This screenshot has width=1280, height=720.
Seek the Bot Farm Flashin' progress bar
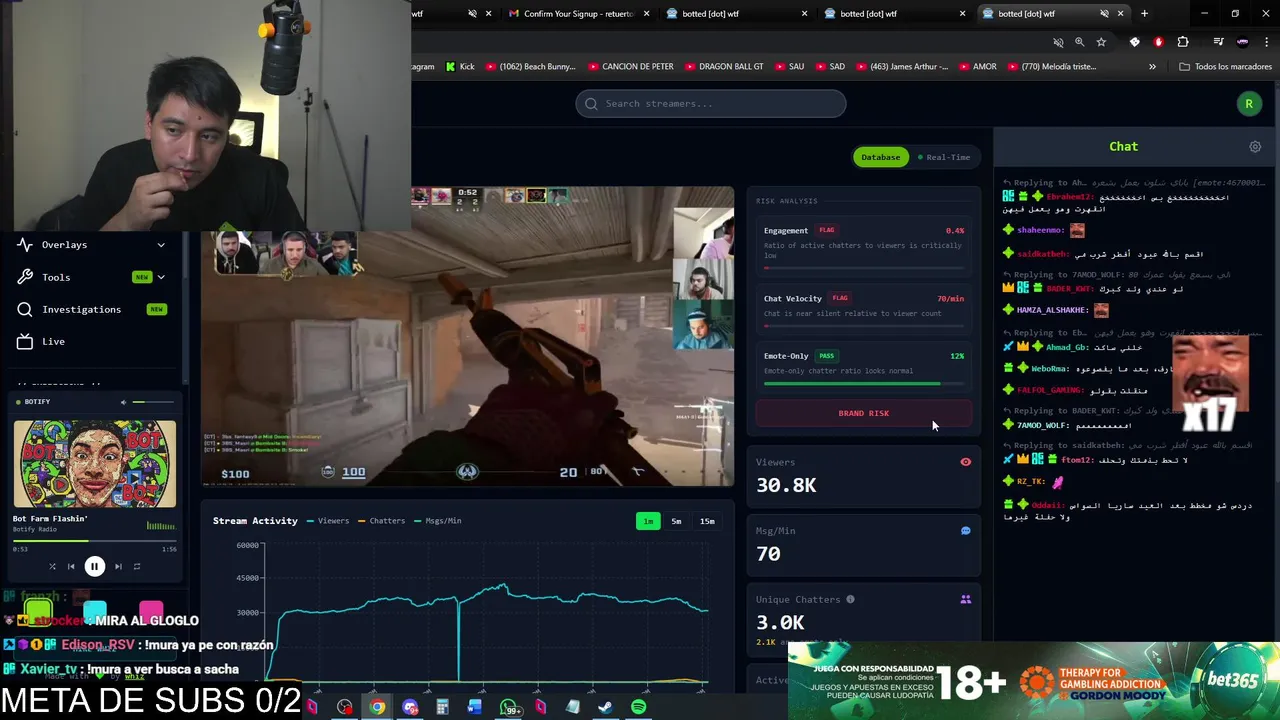[x=94, y=541]
